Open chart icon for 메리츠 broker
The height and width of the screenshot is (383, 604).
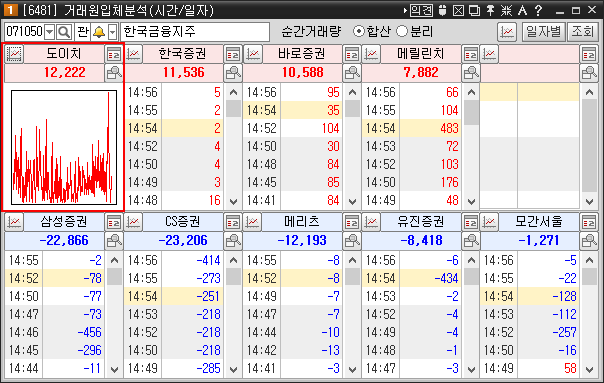pyautogui.click(x=253, y=222)
